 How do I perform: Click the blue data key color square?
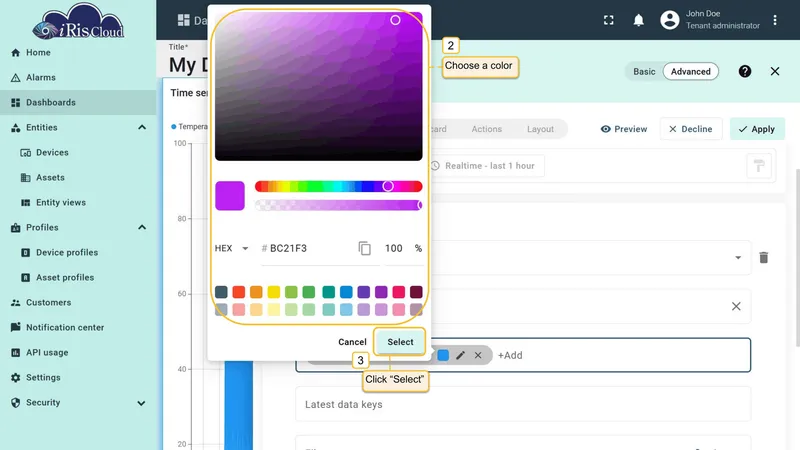(443, 355)
